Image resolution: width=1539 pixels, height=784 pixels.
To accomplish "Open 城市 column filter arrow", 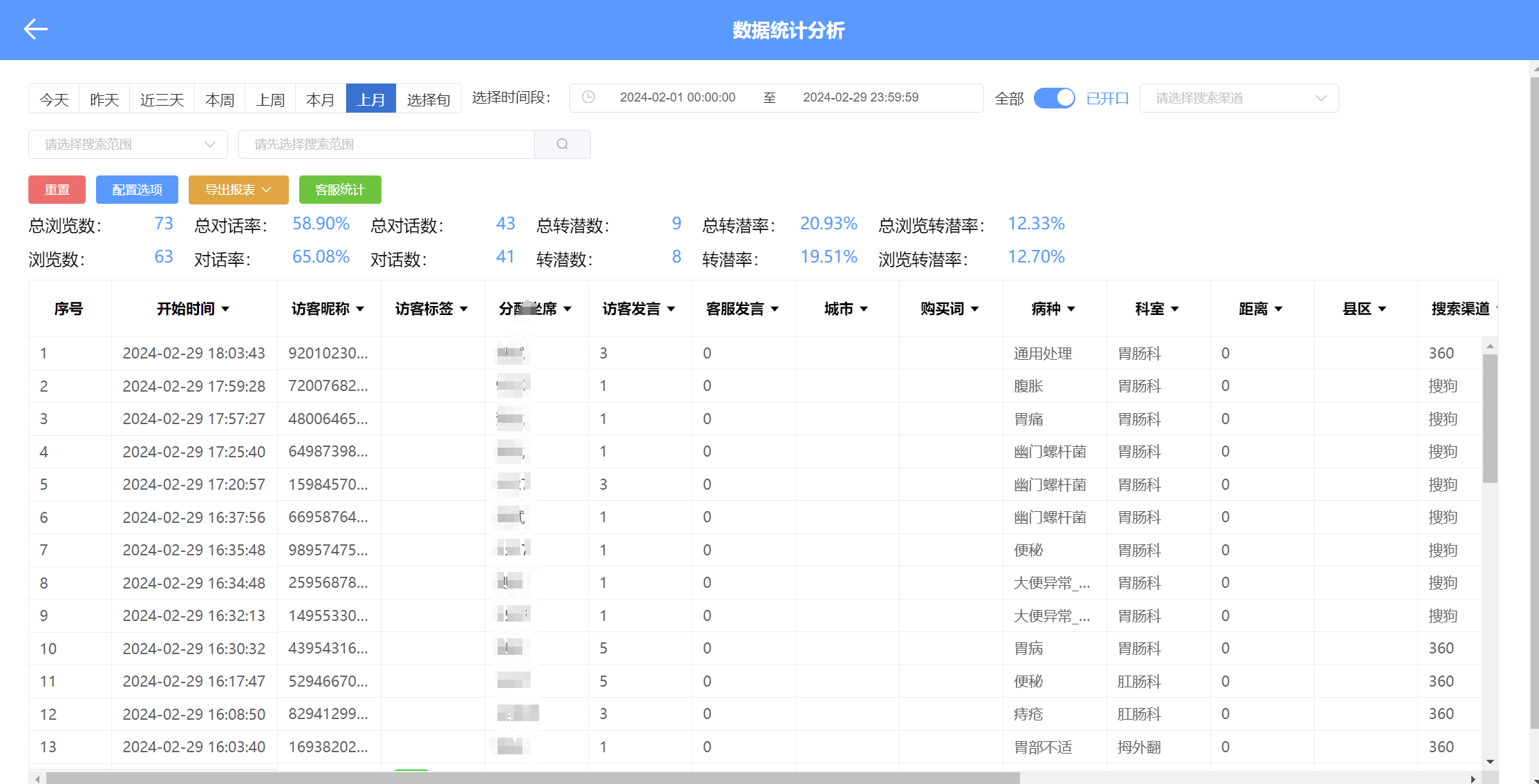I will (864, 309).
